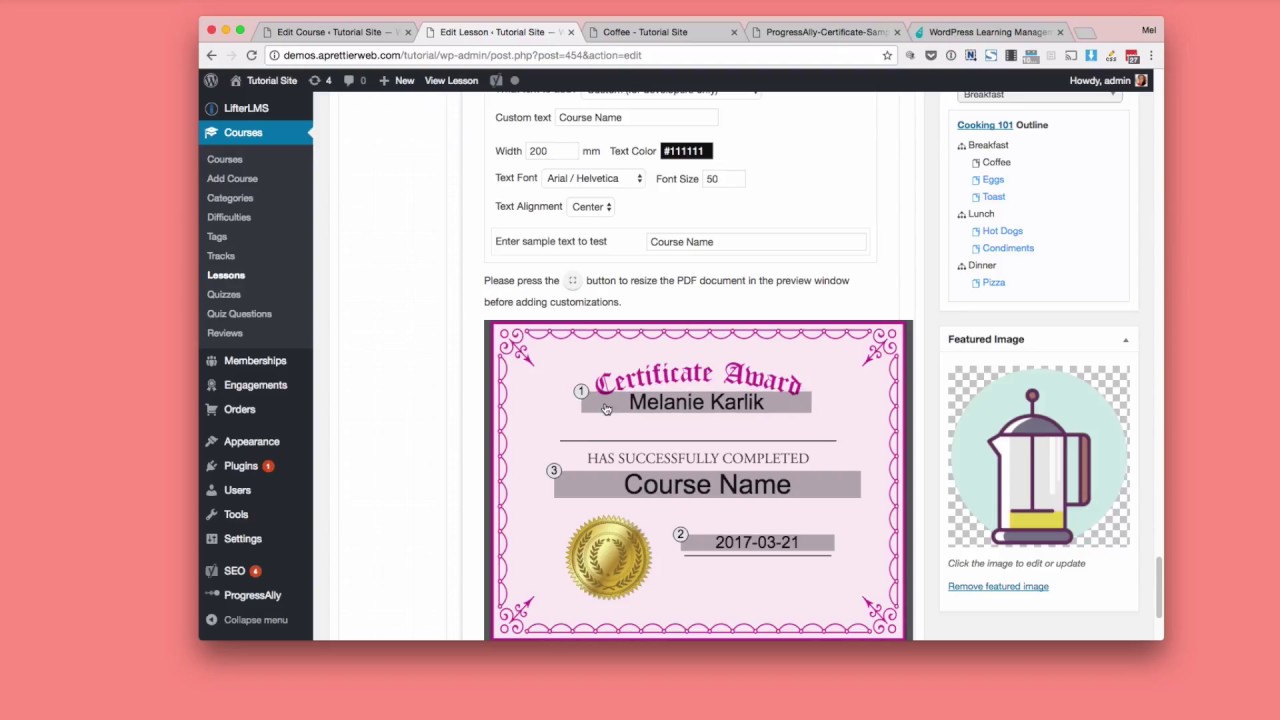Open Orders in the sidebar

point(240,409)
